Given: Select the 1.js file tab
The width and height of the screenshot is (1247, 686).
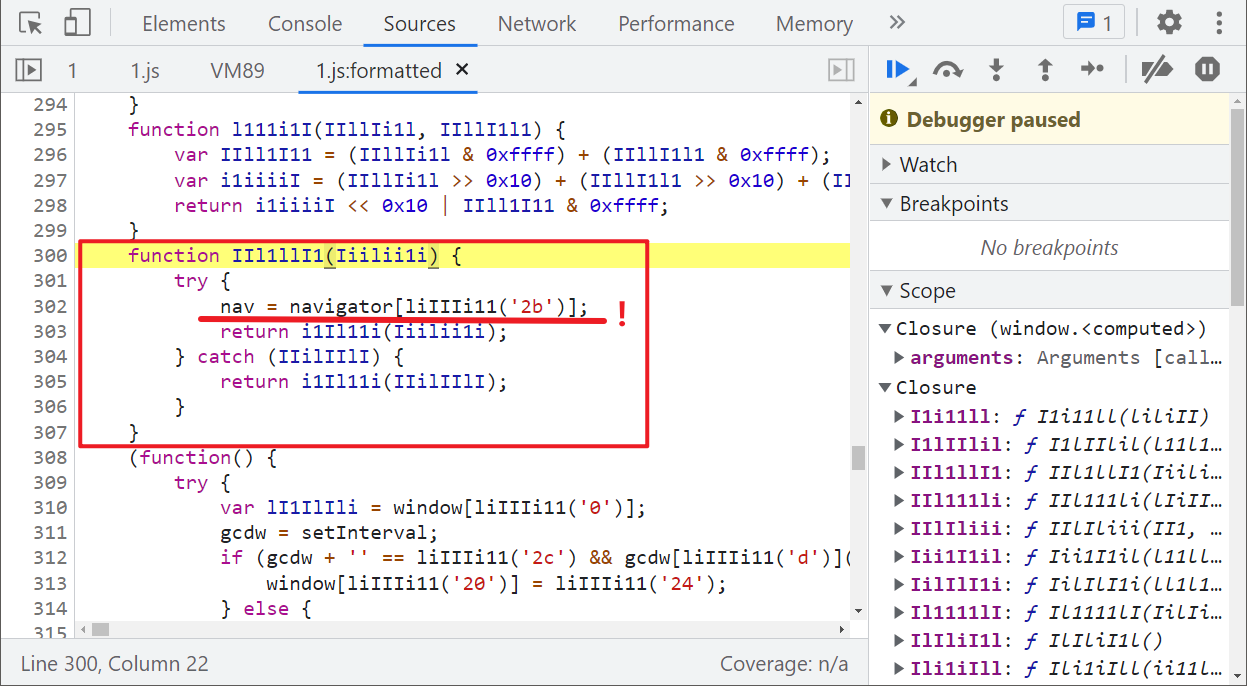Looking at the screenshot, I should point(145,71).
